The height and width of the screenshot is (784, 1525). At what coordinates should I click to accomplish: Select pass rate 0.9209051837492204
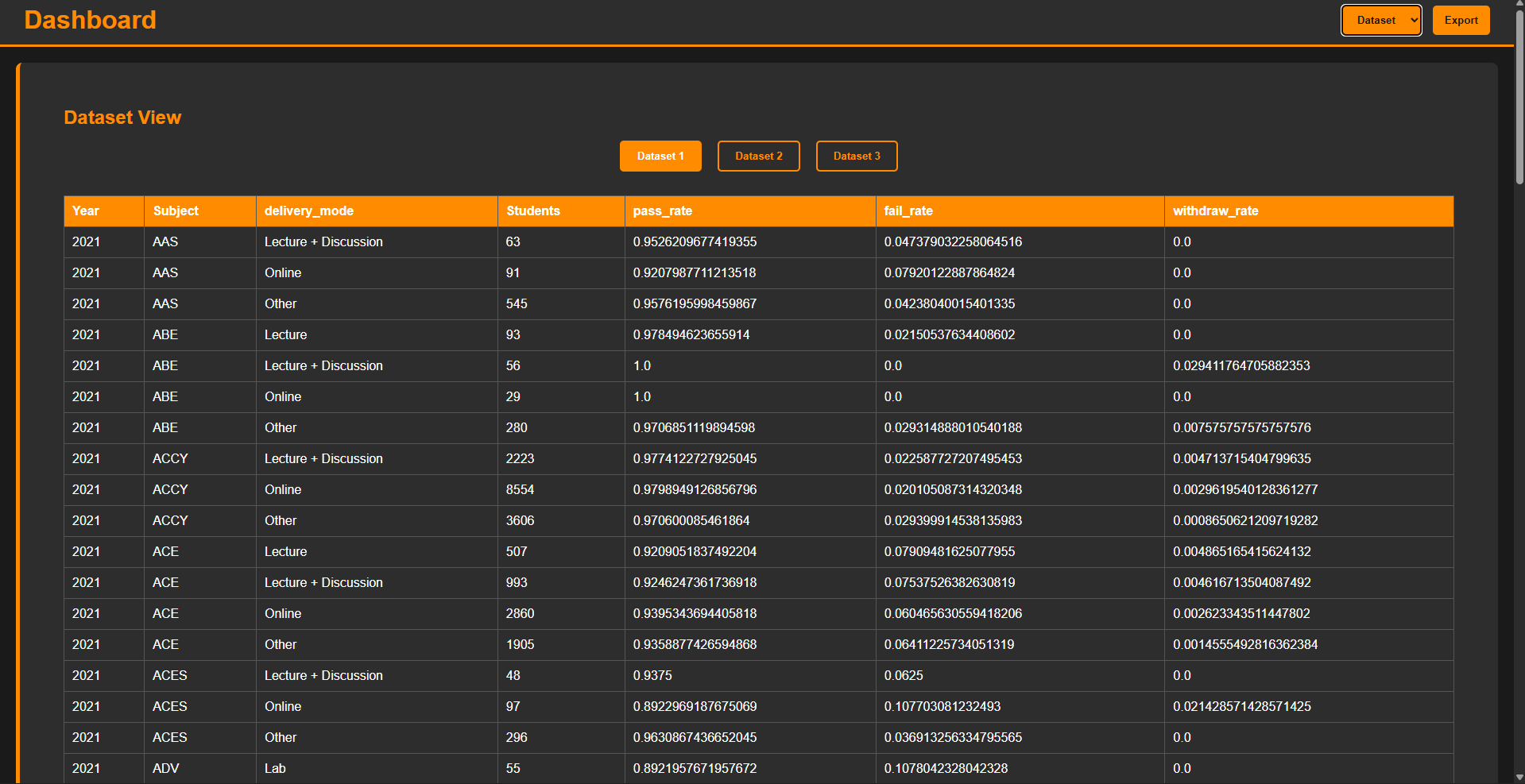click(750, 552)
